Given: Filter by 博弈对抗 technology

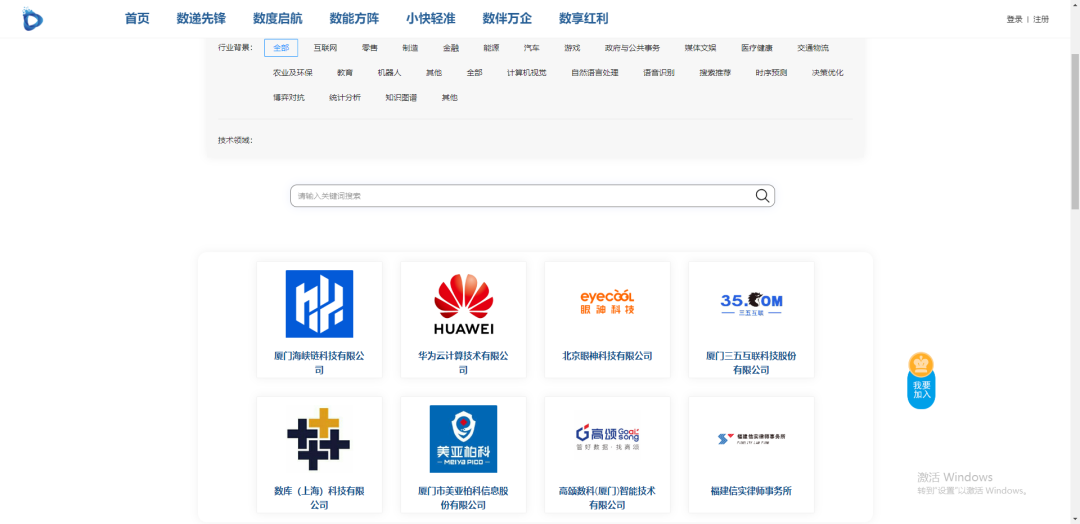Looking at the screenshot, I should point(289,97).
